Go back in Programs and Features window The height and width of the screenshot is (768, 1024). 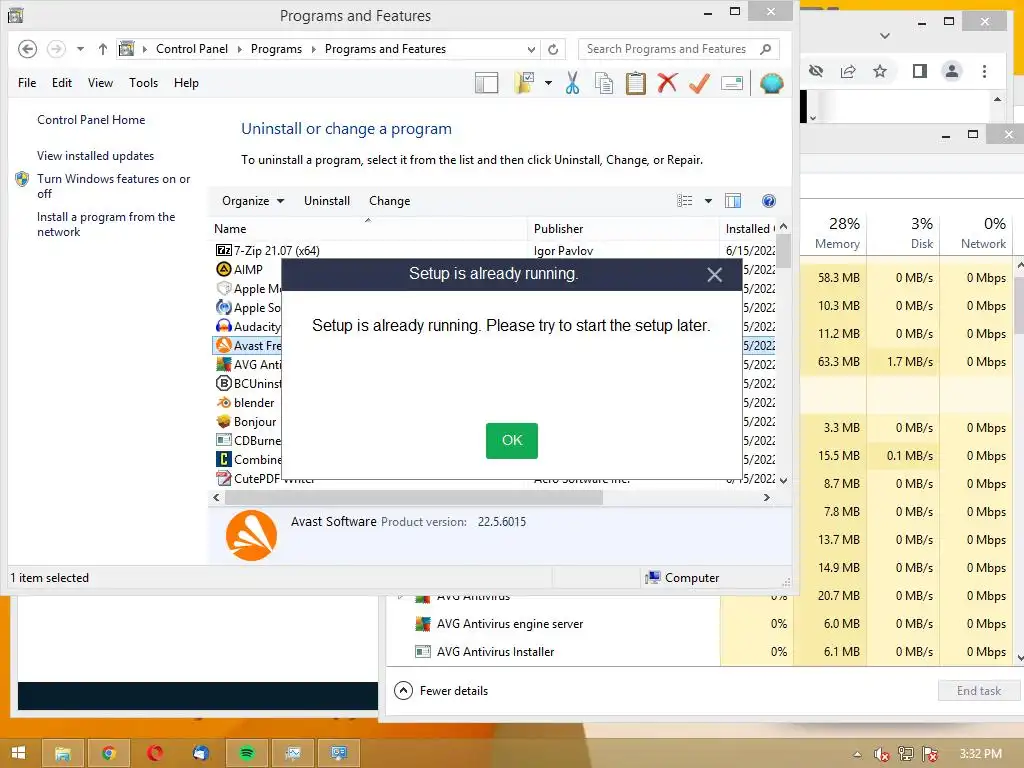coord(27,49)
